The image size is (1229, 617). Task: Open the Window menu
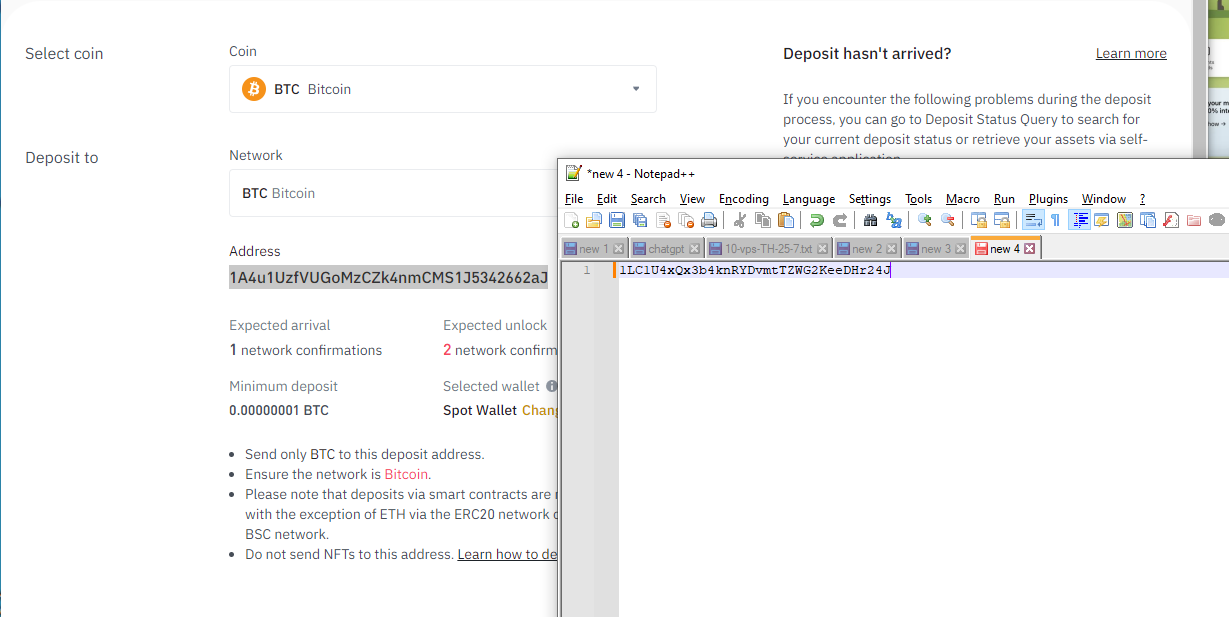(1104, 199)
